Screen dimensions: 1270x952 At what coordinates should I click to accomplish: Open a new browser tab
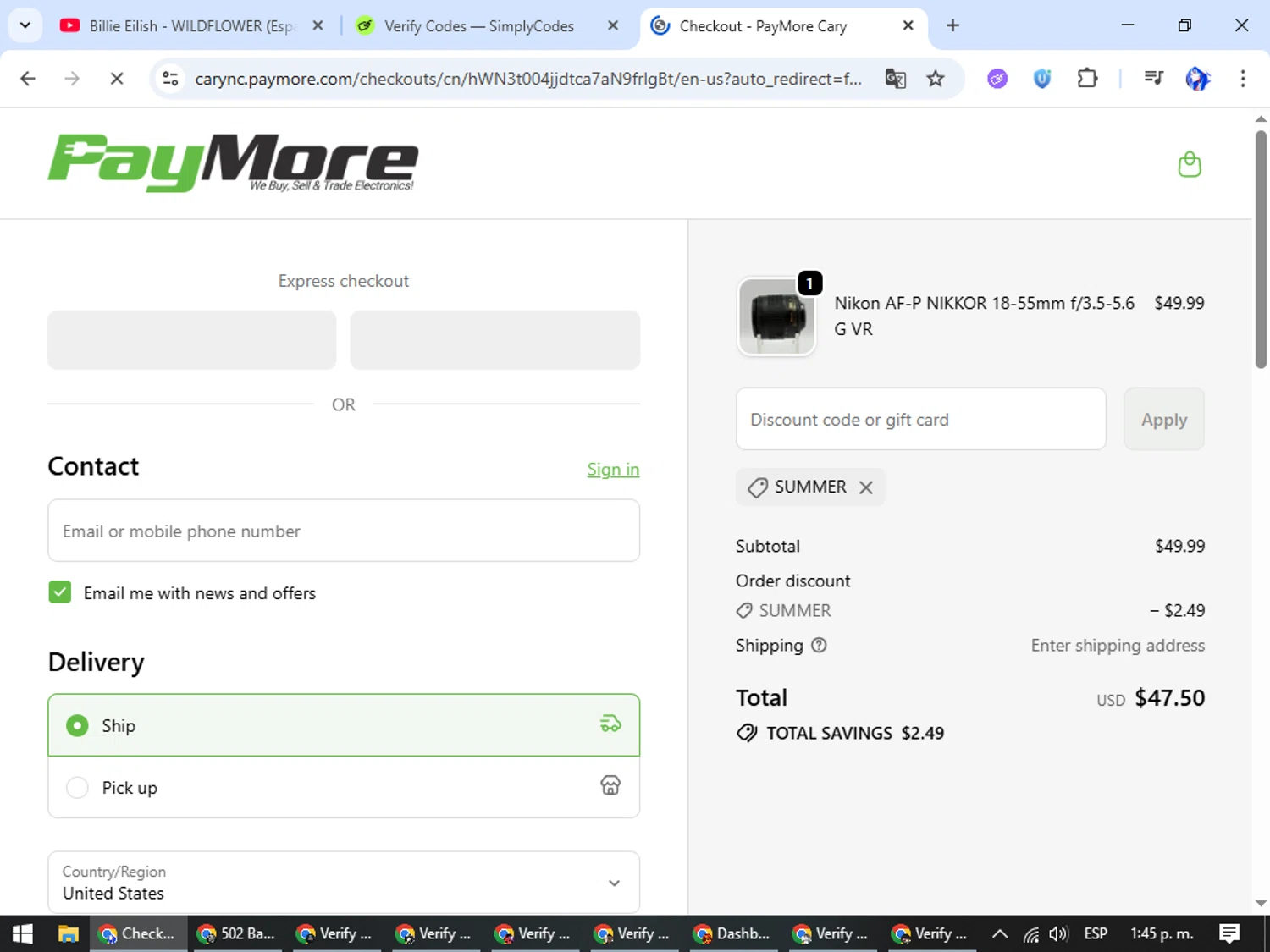952,25
